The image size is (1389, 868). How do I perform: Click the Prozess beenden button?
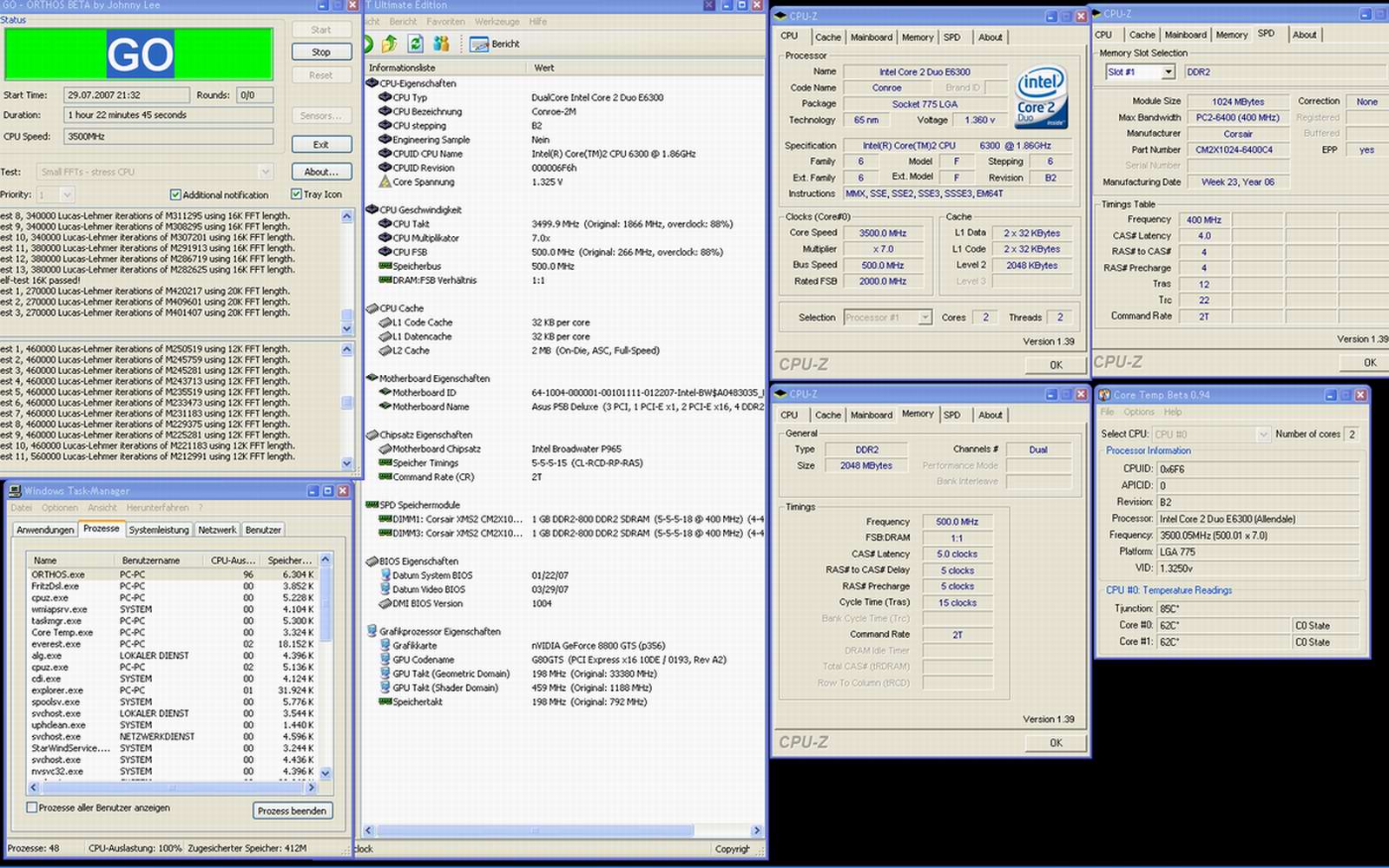(293, 811)
